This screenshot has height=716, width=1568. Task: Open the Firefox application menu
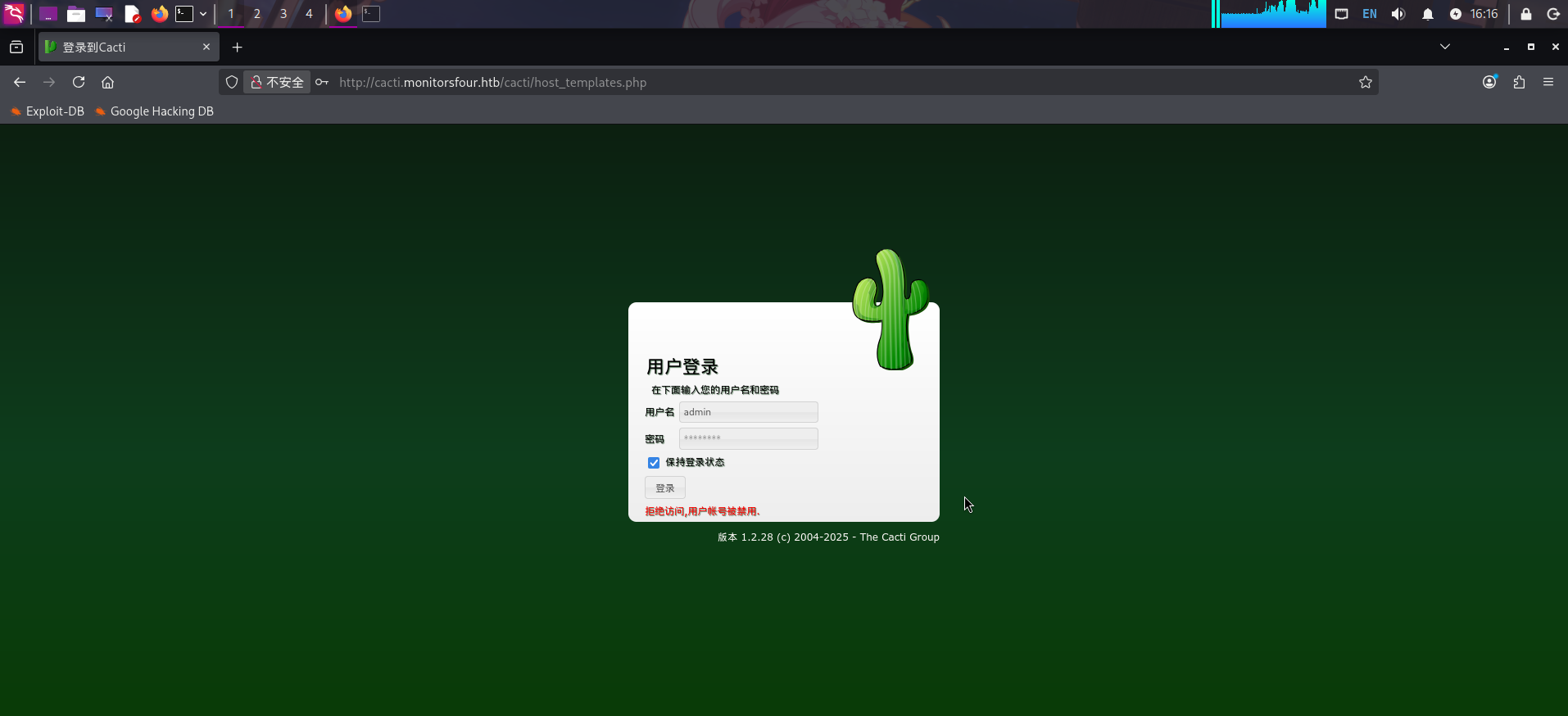(x=1548, y=82)
